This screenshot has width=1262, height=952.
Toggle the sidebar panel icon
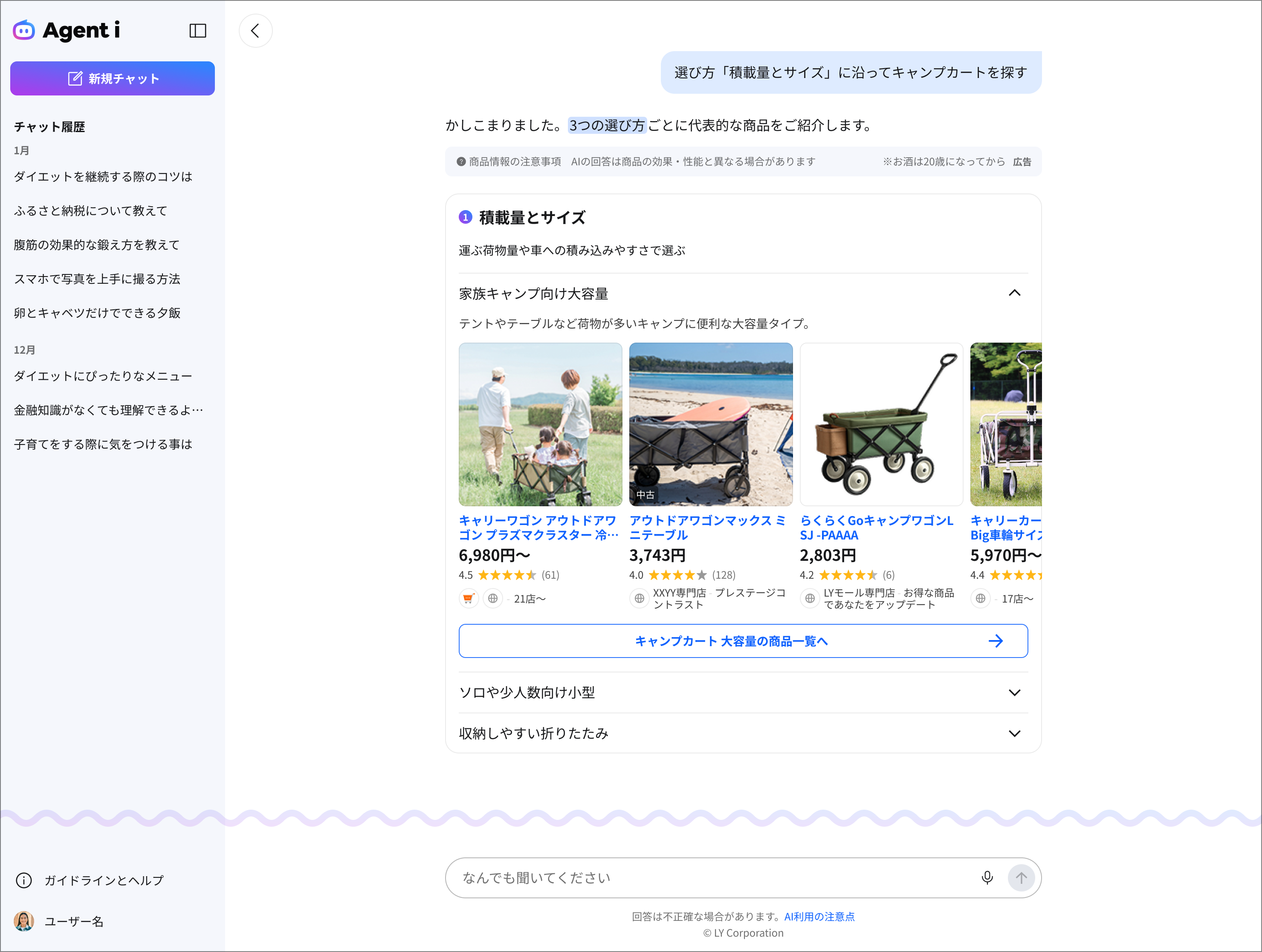click(x=197, y=31)
